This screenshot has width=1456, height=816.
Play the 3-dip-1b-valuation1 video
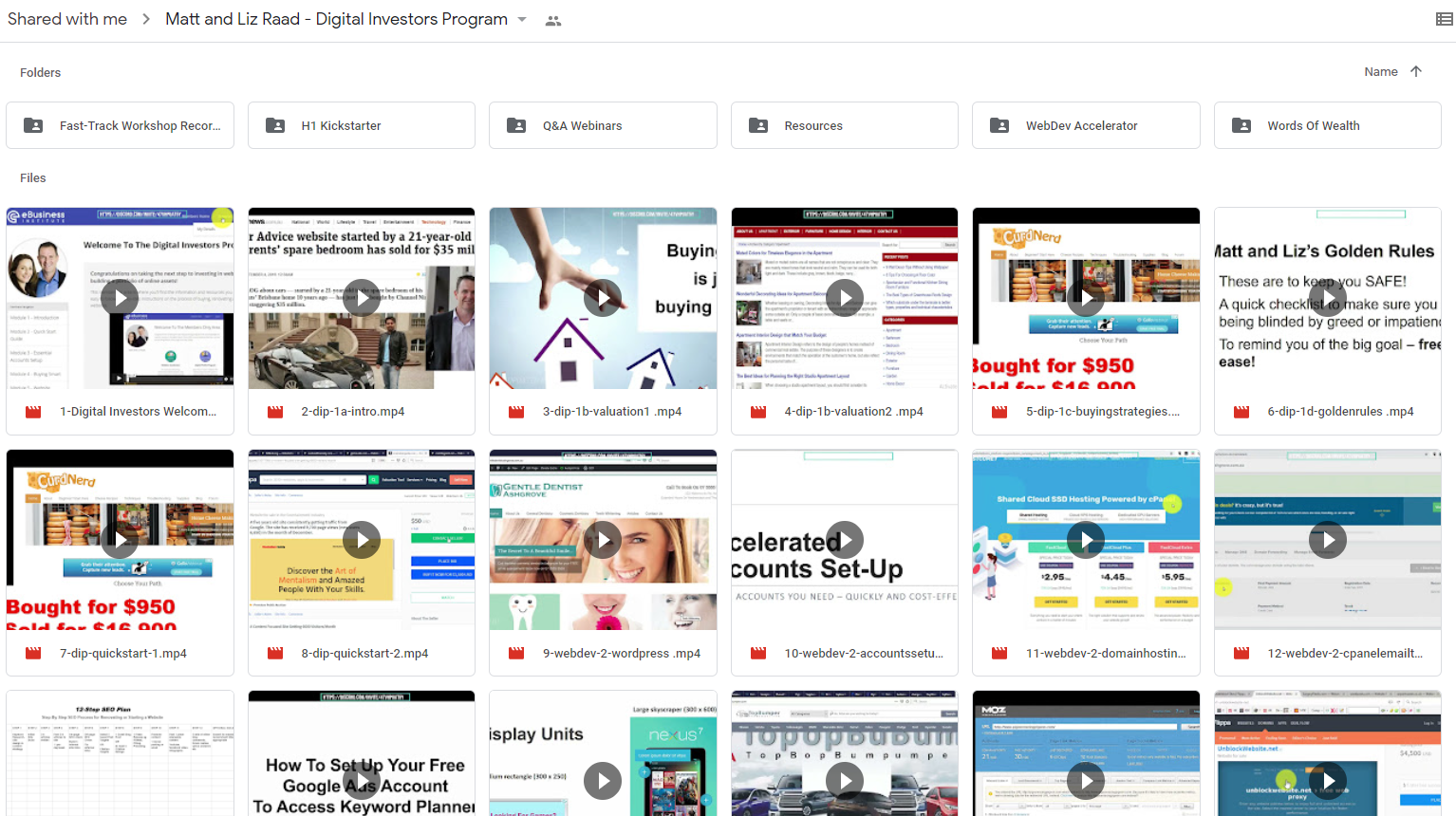603,298
